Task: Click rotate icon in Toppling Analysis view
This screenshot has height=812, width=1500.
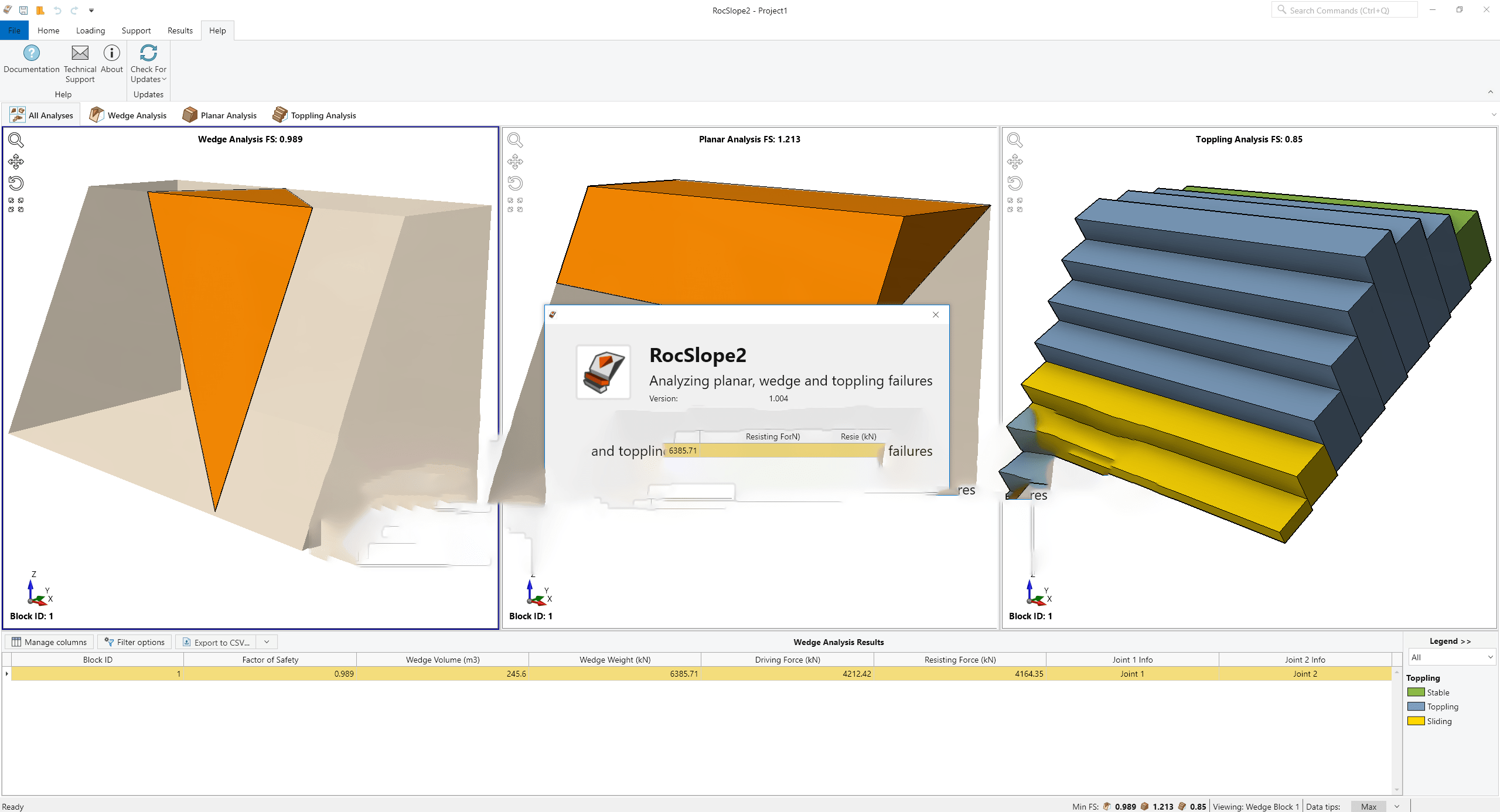Action: click(1015, 183)
